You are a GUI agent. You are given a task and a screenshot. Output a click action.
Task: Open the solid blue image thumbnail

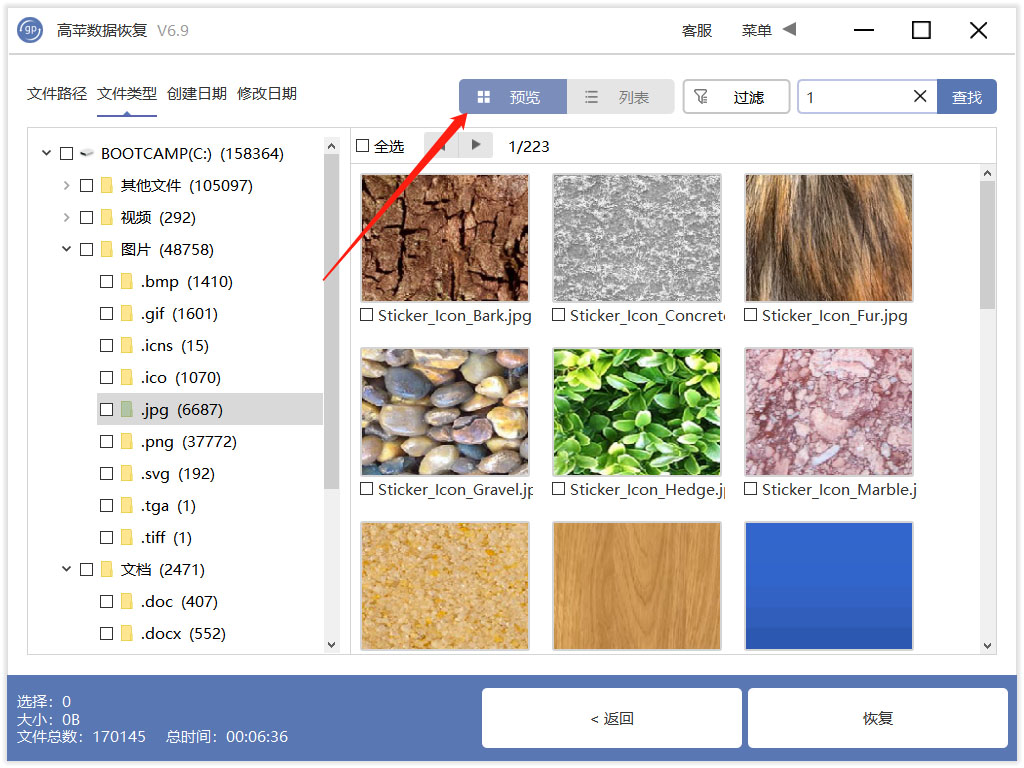(829, 585)
